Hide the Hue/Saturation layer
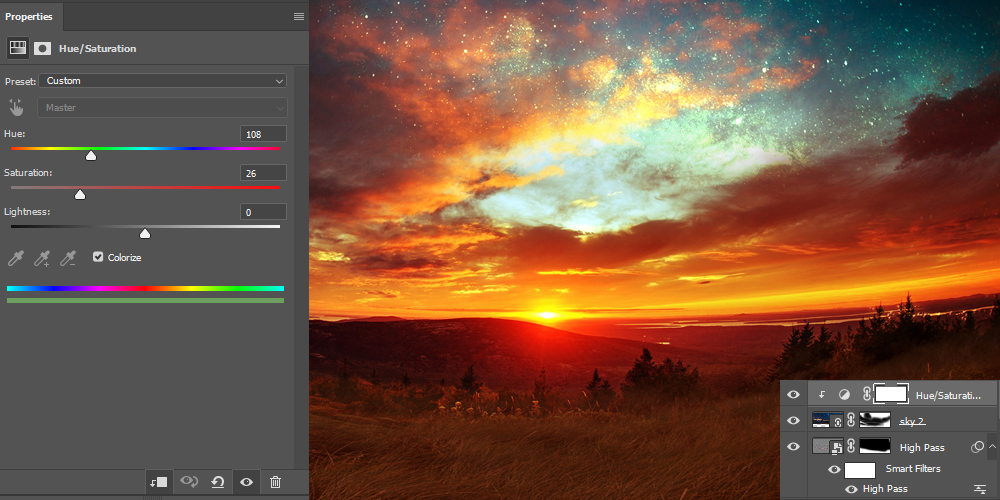Image resolution: width=1000 pixels, height=500 pixels. coord(794,395)
